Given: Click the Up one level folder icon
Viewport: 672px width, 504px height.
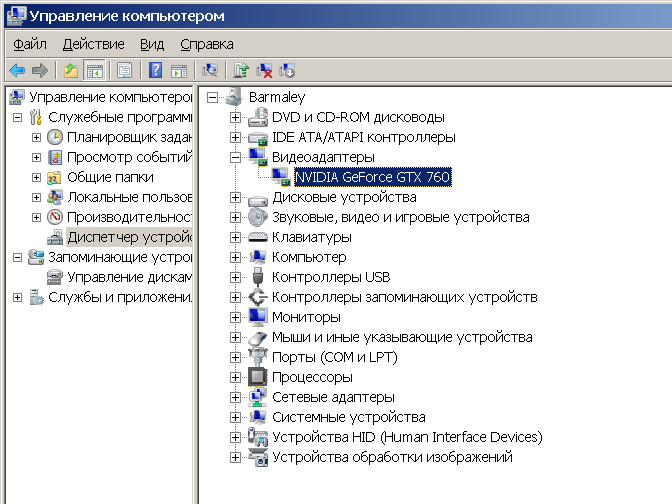Looking at the screenshot, I should click(x=70, y=70).
